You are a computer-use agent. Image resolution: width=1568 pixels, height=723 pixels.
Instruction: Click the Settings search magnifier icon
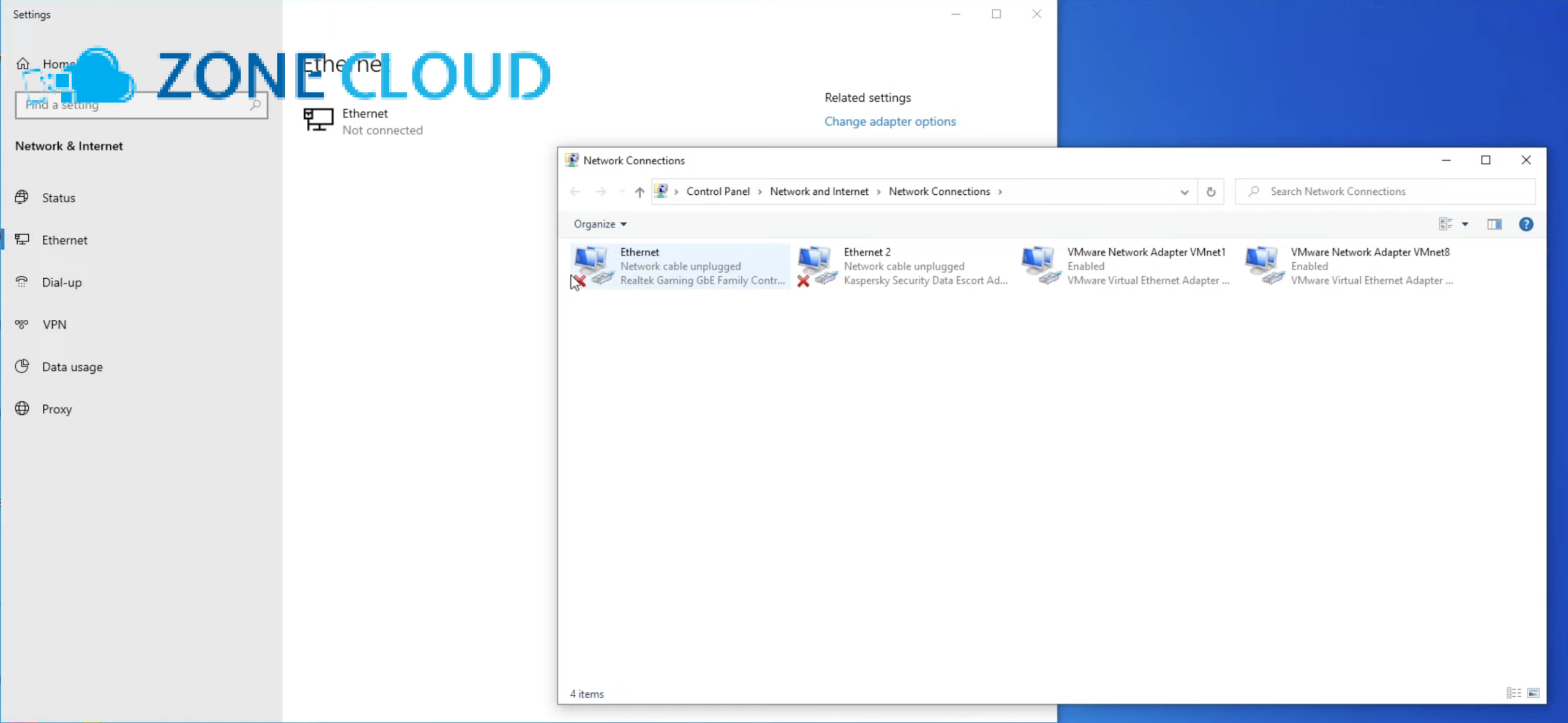[255, 105]
